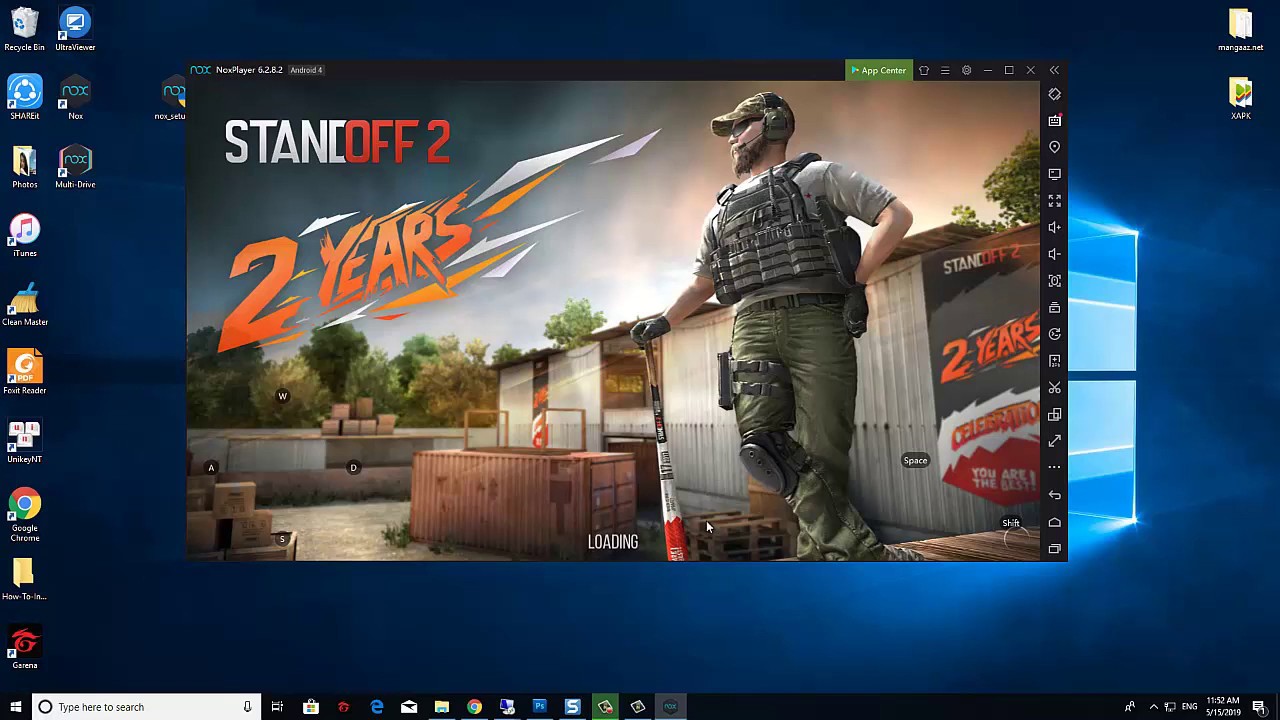
Task: Open Microsoft Edge from the taskbar
Action: point(376,707)
